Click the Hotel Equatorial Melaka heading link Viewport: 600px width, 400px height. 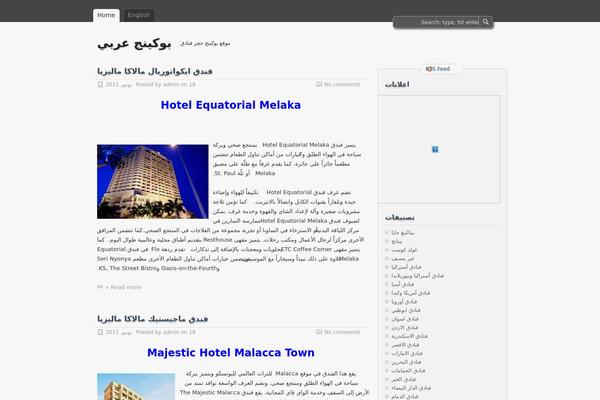point(231,105)
